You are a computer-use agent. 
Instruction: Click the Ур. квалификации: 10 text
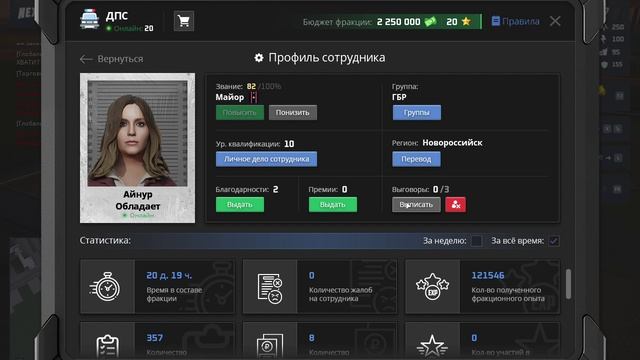[x=255, y=144]
